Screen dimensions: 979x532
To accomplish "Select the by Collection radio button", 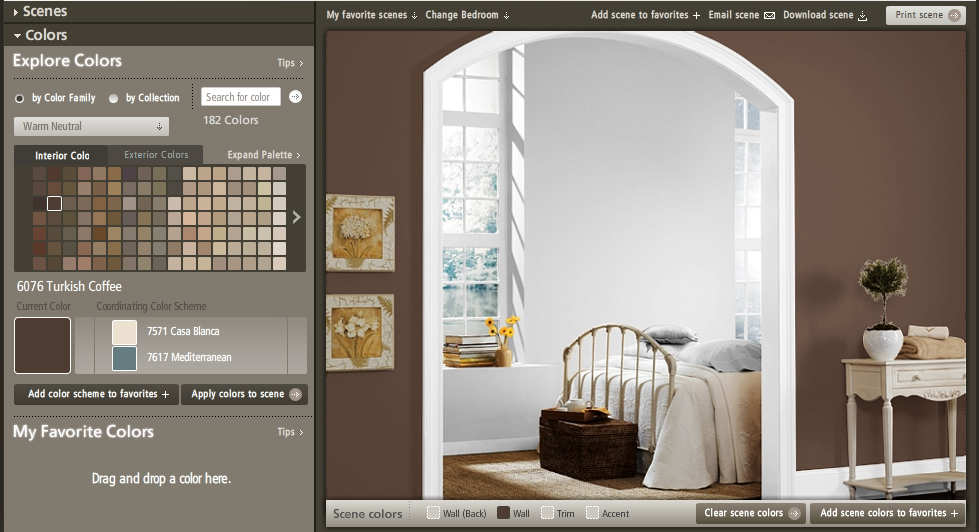I will click(x=114, y=99).
